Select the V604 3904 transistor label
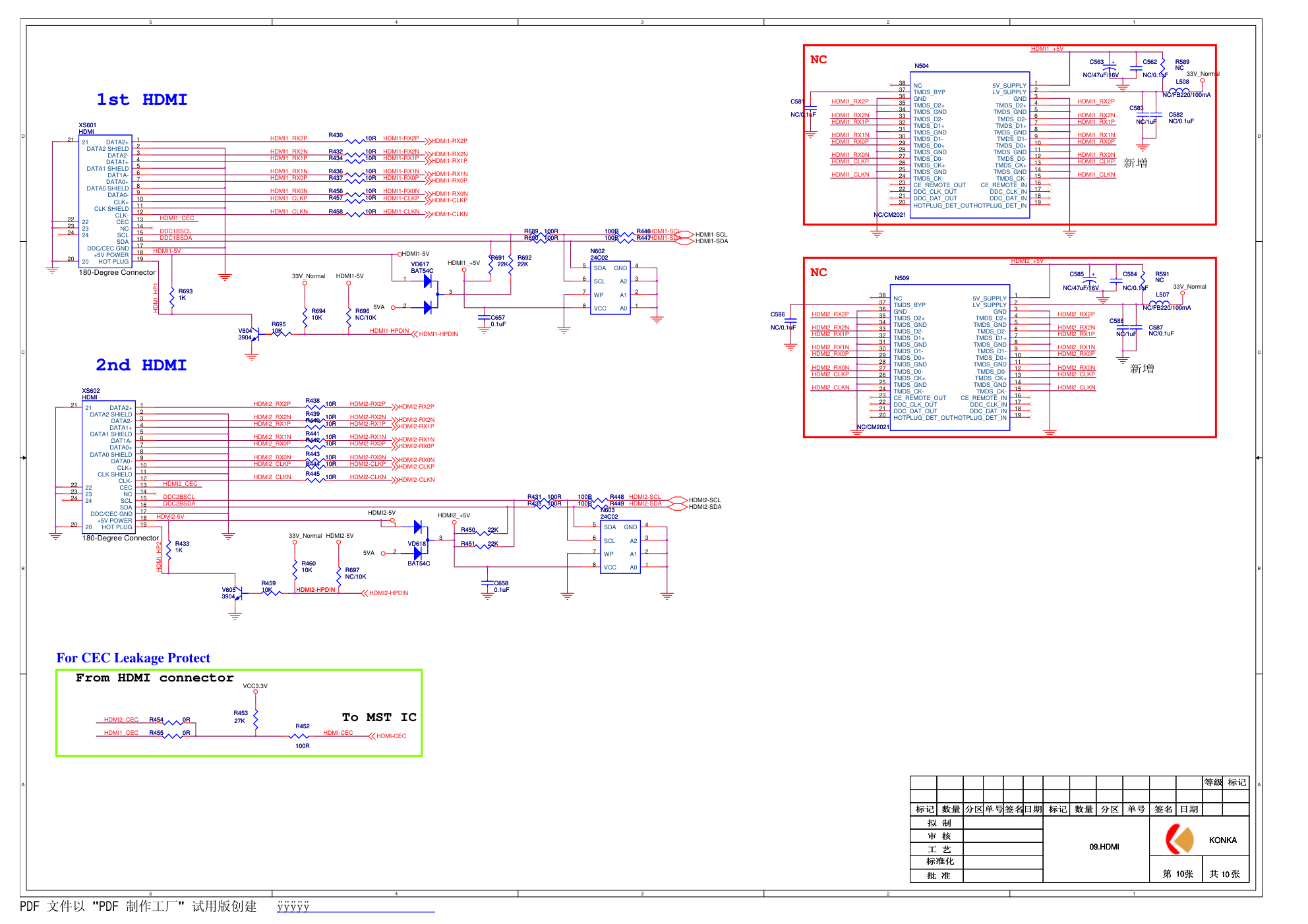1308x924 pixels. [245, 334]
